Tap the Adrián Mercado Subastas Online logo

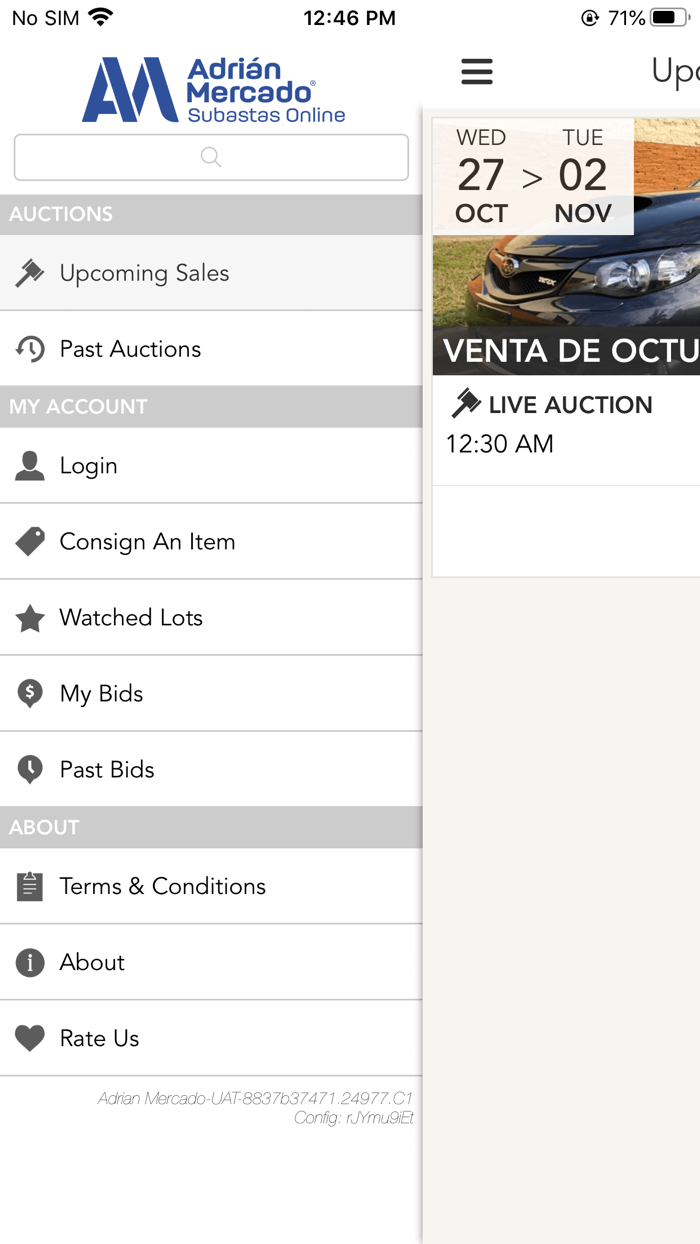(213, 89)
